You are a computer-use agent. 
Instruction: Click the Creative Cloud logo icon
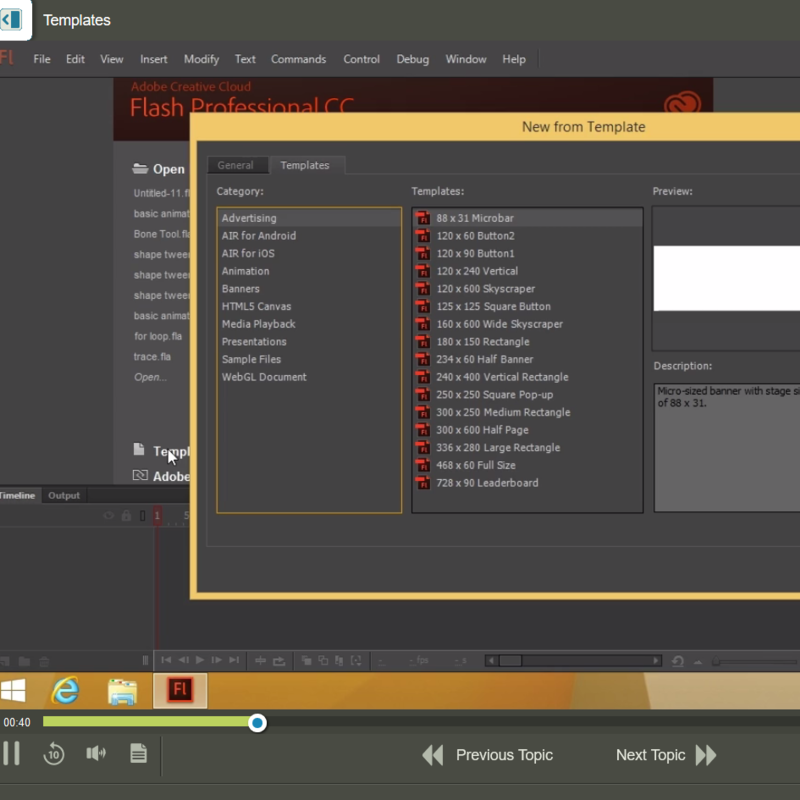point(682,103)
